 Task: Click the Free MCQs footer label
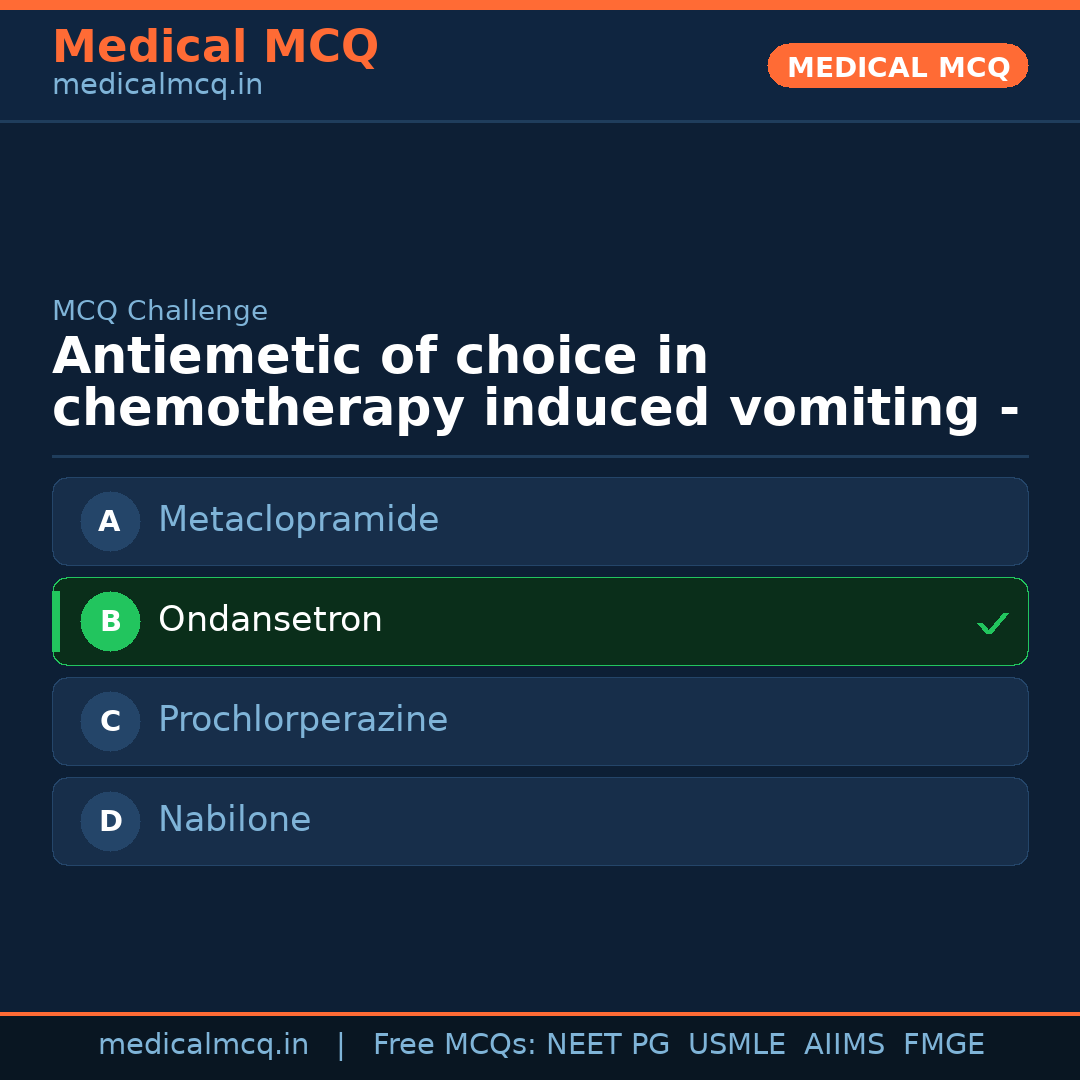(x=454, y=1045)
